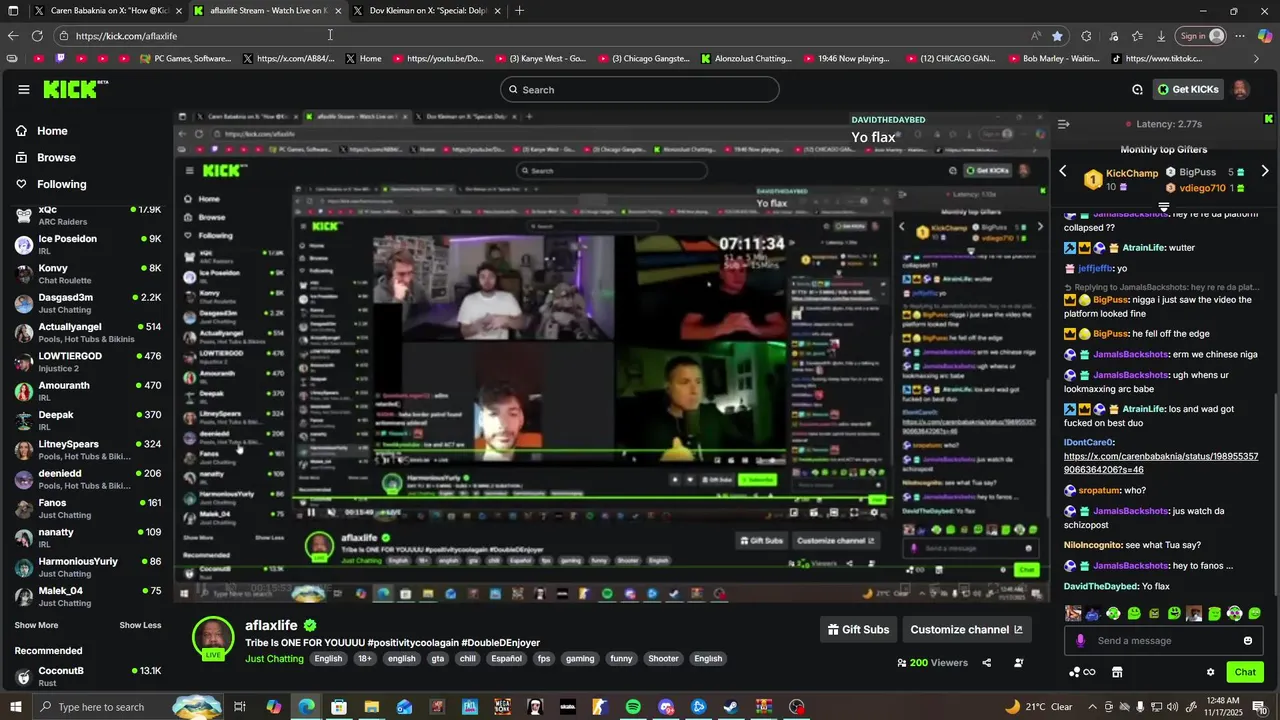Open Konvy channel in sidebar

[x=88, y=274]
